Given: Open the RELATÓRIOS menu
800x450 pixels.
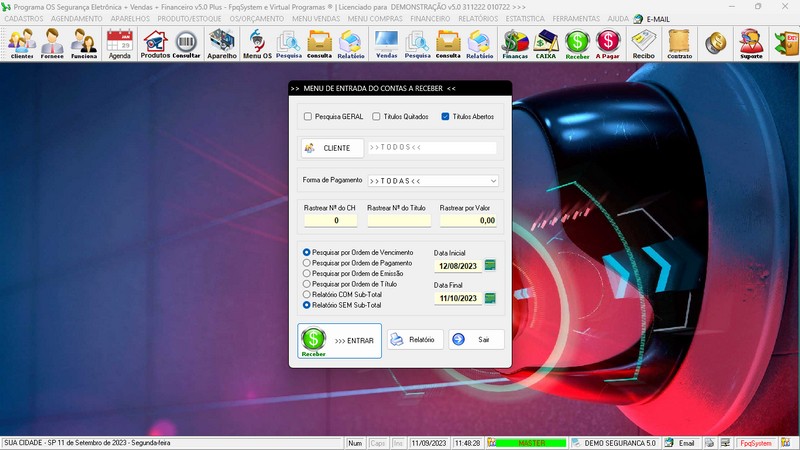Looking at the screenshot, I should (479, 19).
